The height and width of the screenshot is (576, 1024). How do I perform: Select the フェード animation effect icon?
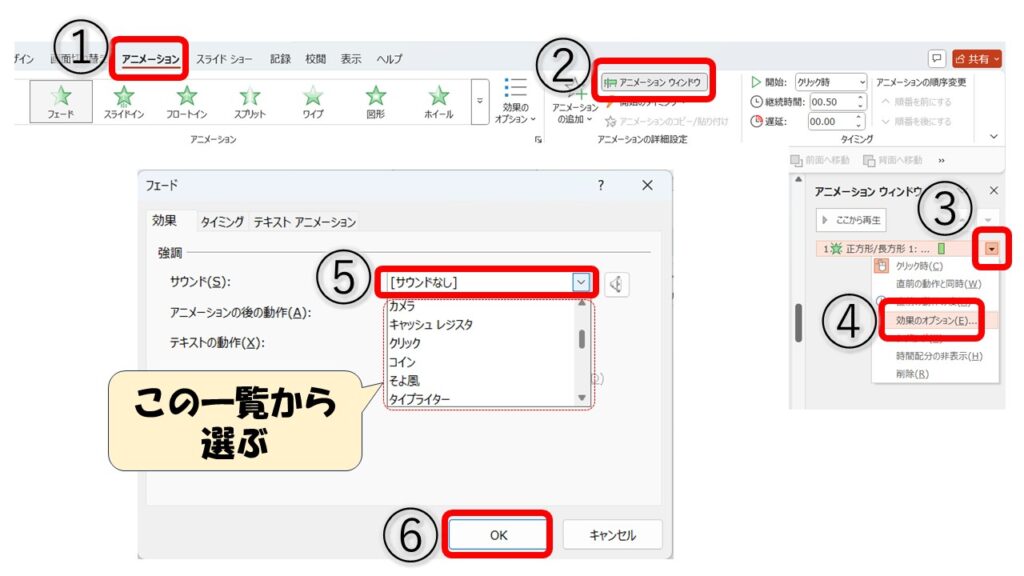click(60, 102)
